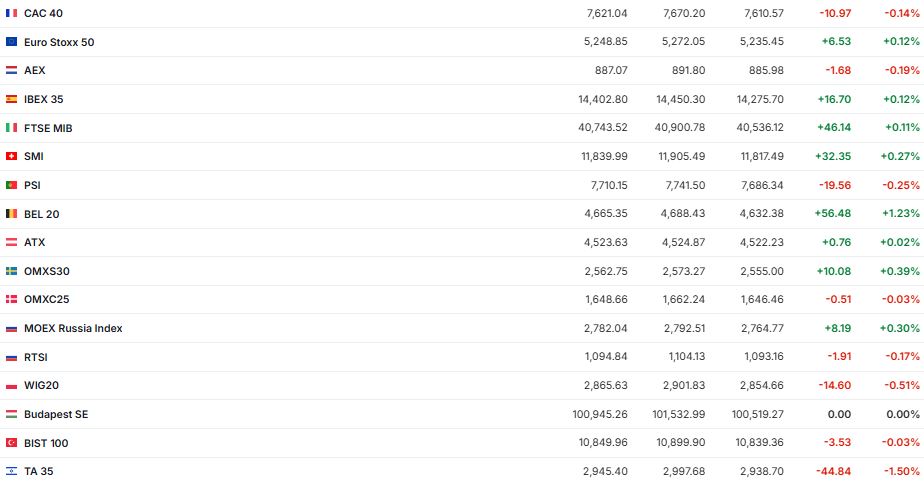Open the Euro Stoxx 50 index page
This screenshot has height=484, width=924.
pos(59,42)
